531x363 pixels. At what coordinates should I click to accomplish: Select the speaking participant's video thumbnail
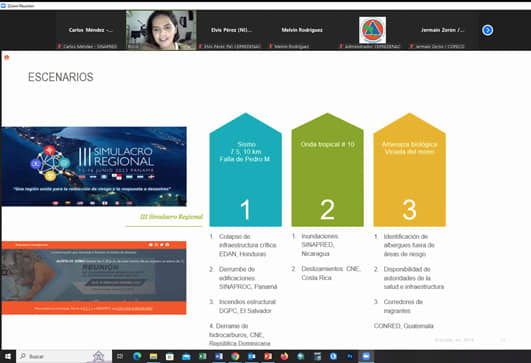pos(161,30)
